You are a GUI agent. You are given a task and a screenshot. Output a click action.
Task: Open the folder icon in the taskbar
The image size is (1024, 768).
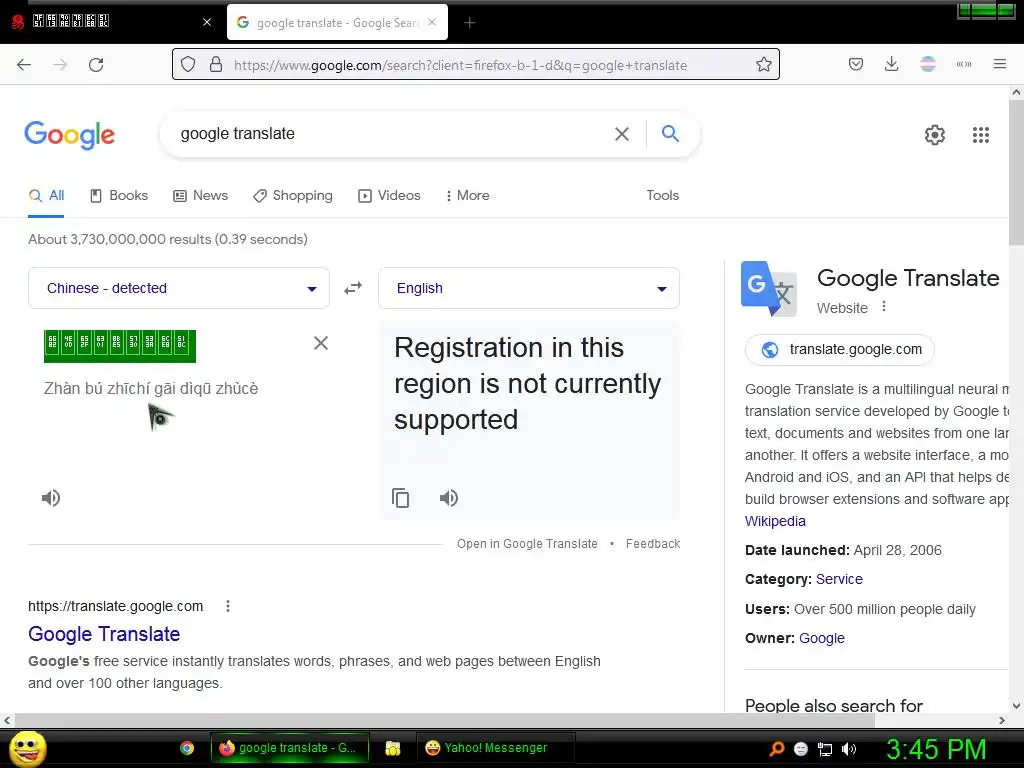392,748
